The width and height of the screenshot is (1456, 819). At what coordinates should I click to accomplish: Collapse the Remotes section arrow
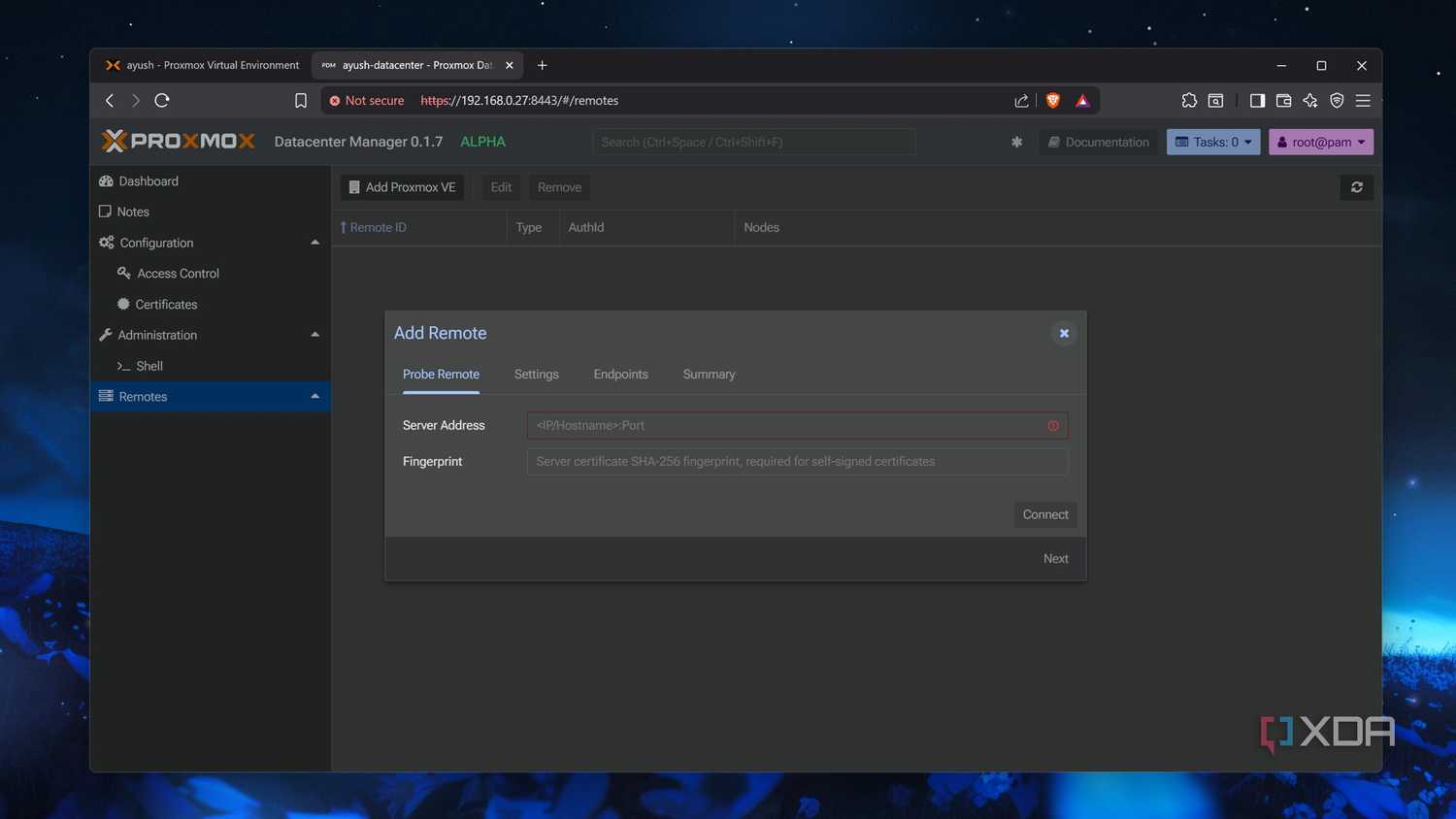click(314, 396)
